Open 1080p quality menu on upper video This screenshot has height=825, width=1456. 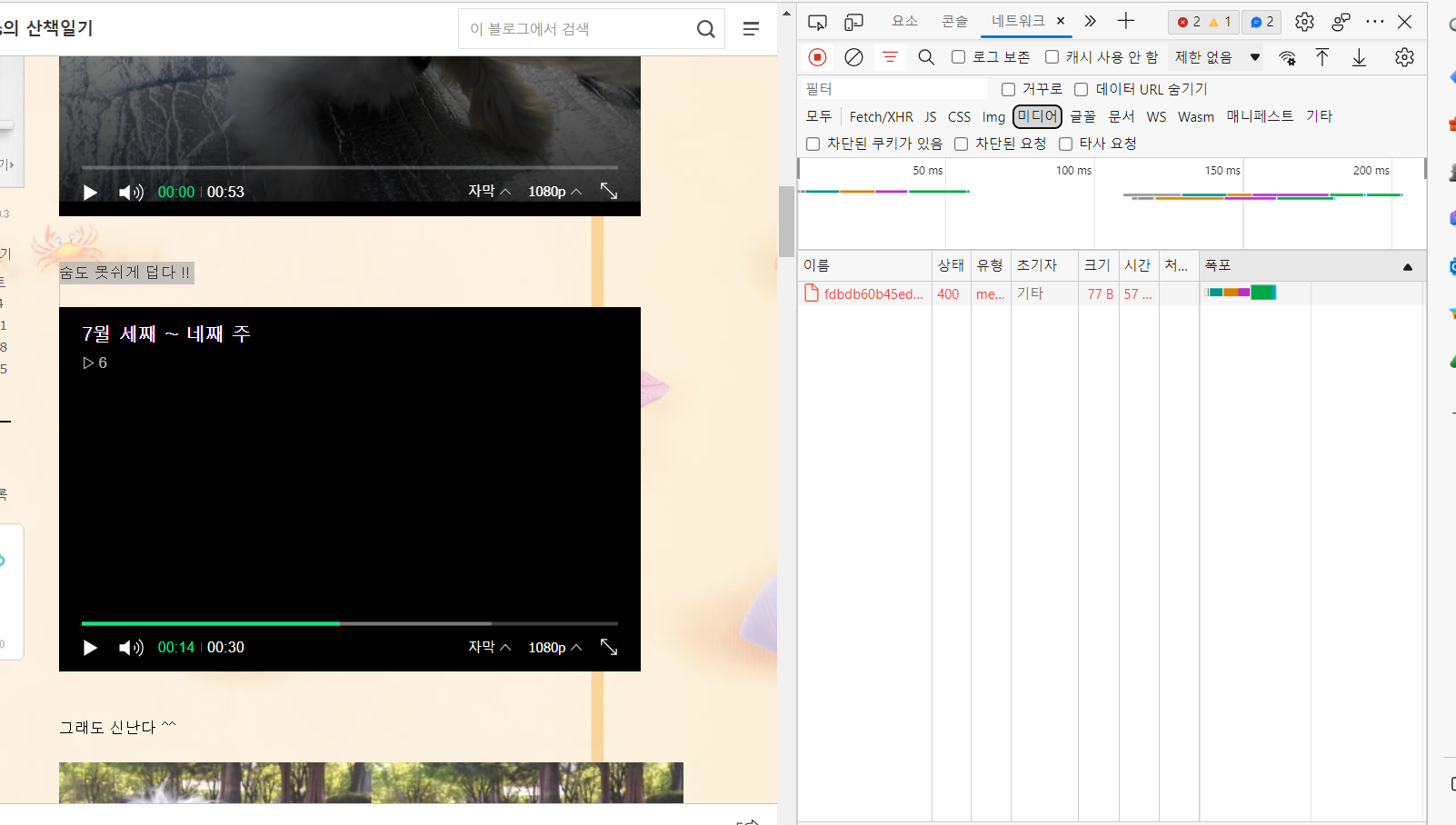[554, 191]
